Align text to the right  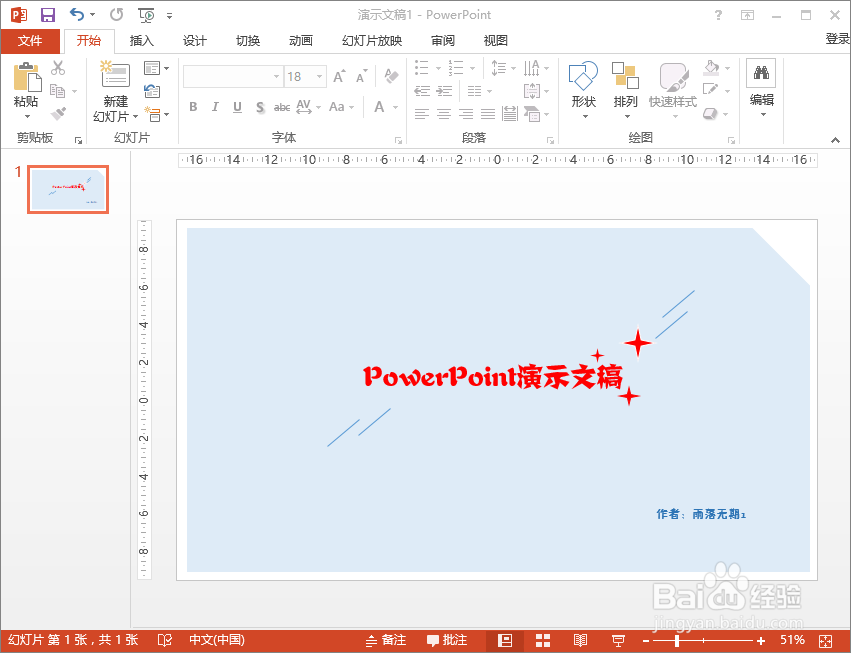pos(466,113)
